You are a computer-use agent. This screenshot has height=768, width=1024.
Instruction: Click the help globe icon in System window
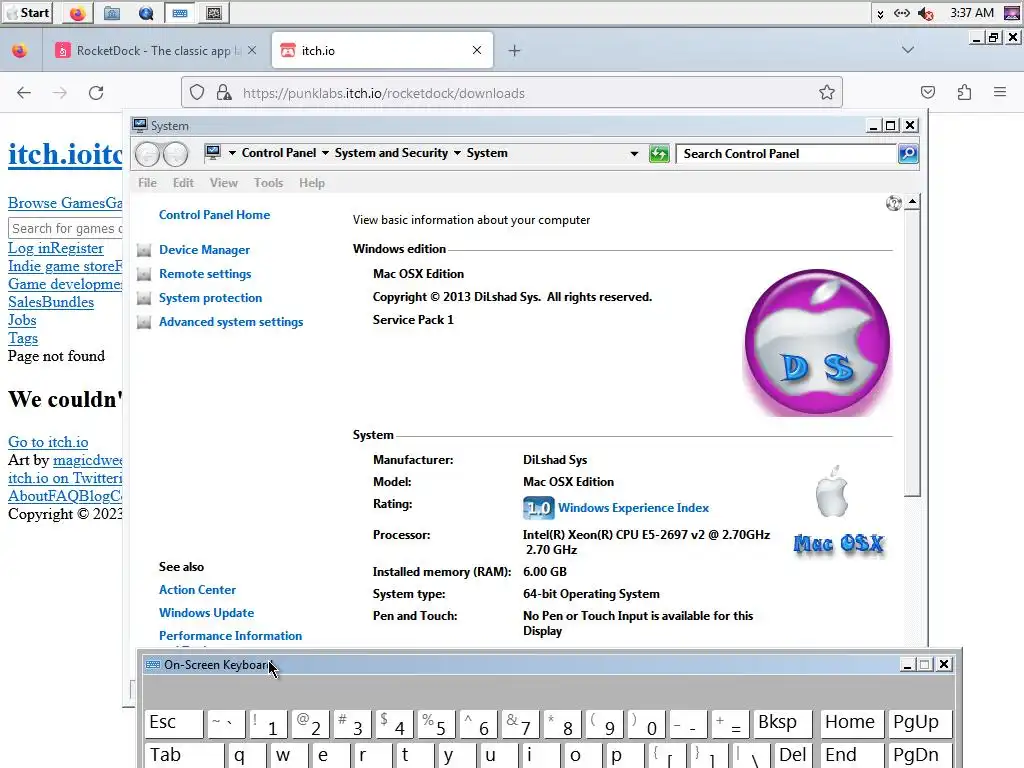click(893, 203)
